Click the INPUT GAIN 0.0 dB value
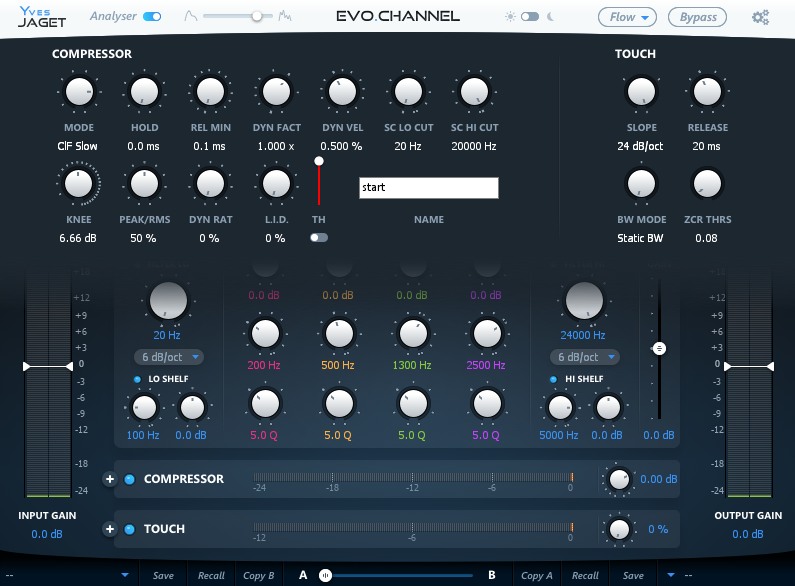 pyautogui.click(x=47, y=534)
